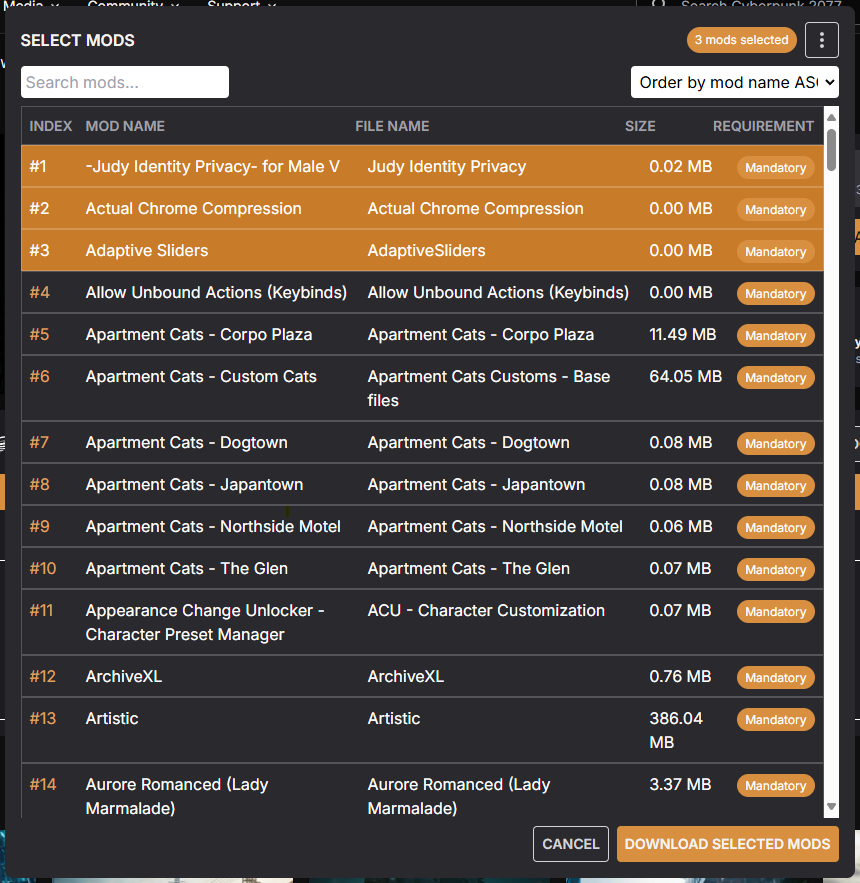This screenshot has width=860, height=883.
Task: Click Mandatory badge for Apartment Cats - Dogtown
Action: (x=775, y=443)
